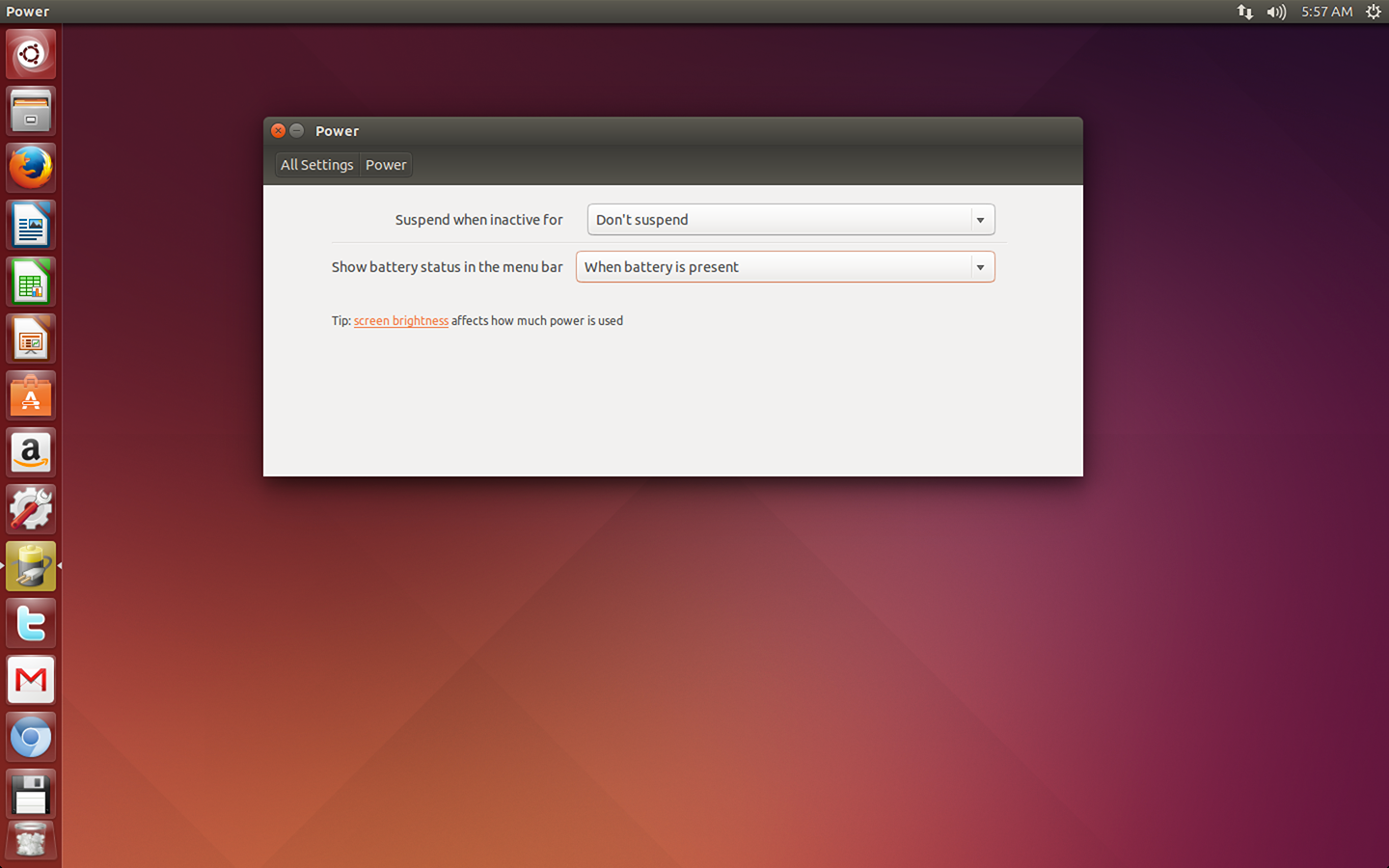Image resolution: width=1389 pixels, height=868 pixels.
Task: Open the network connection indicator
Action: pyautogui.click(x=1245, y=12)
